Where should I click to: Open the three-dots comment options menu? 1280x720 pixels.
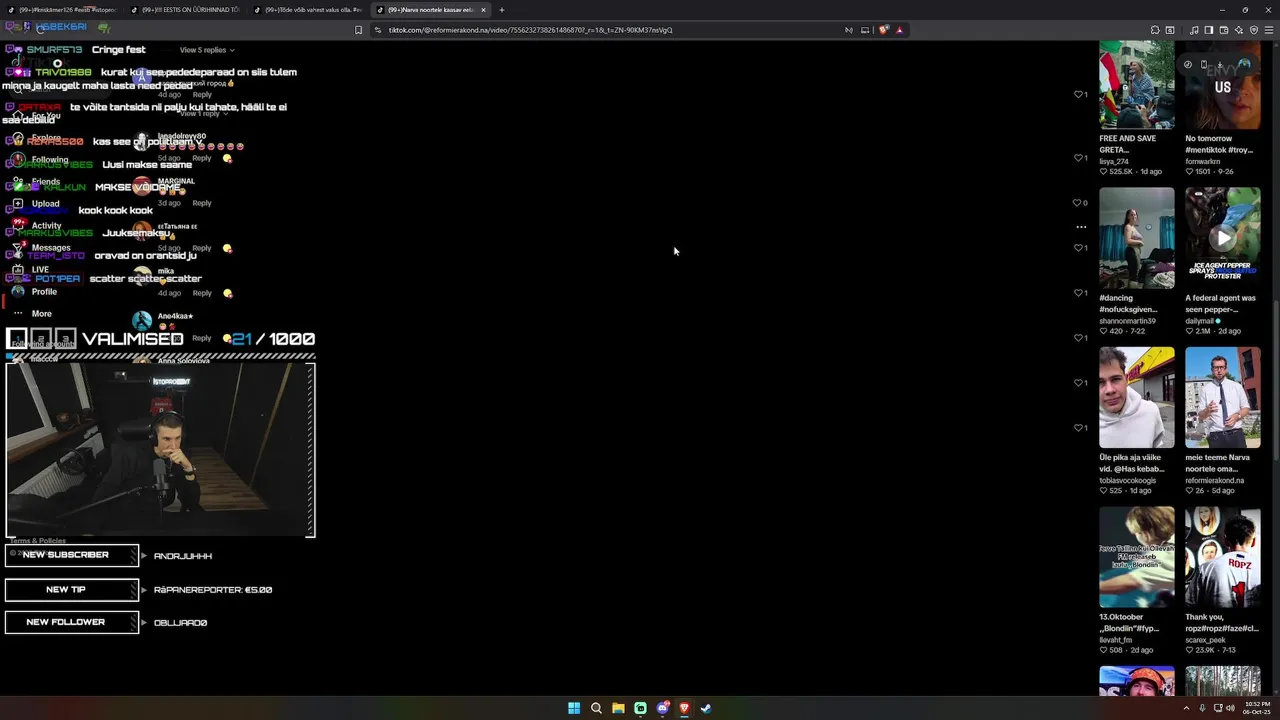[1081, 227]
